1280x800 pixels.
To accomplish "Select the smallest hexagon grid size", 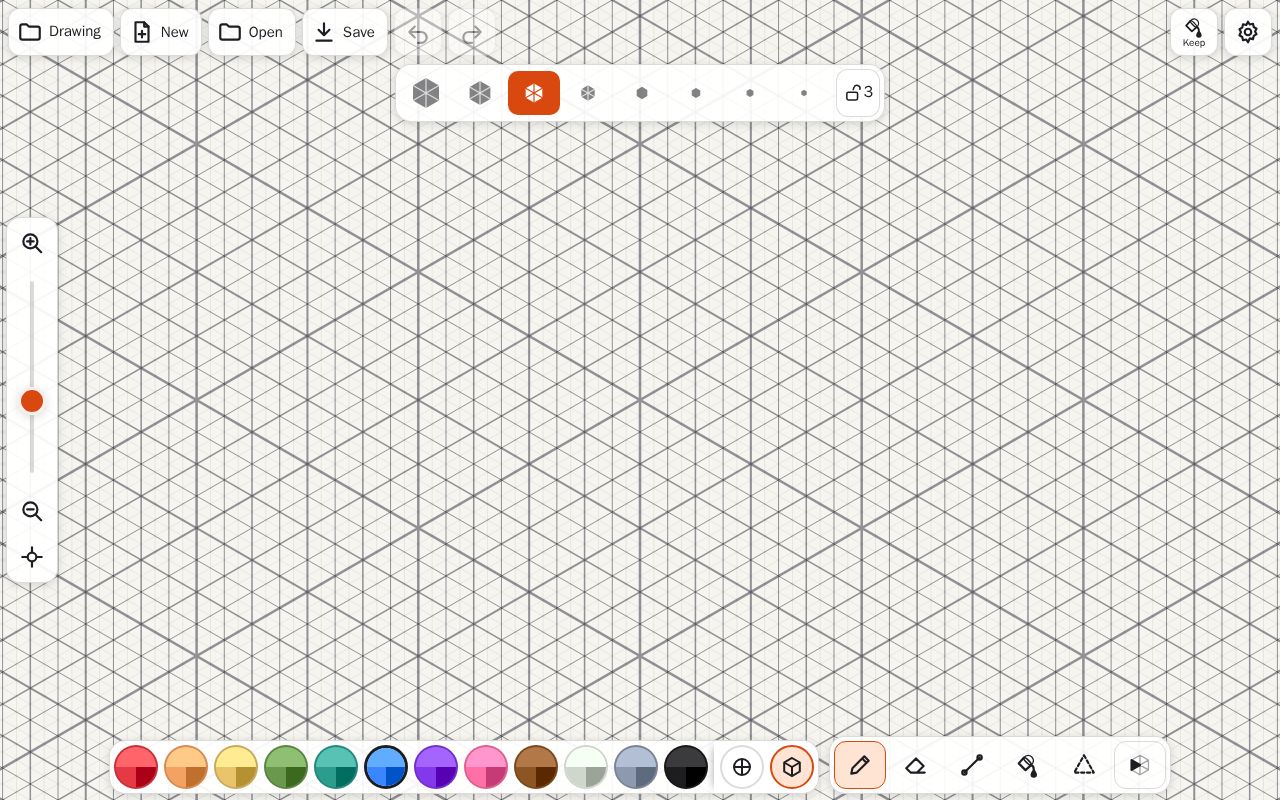I will [x=804, y=93].
